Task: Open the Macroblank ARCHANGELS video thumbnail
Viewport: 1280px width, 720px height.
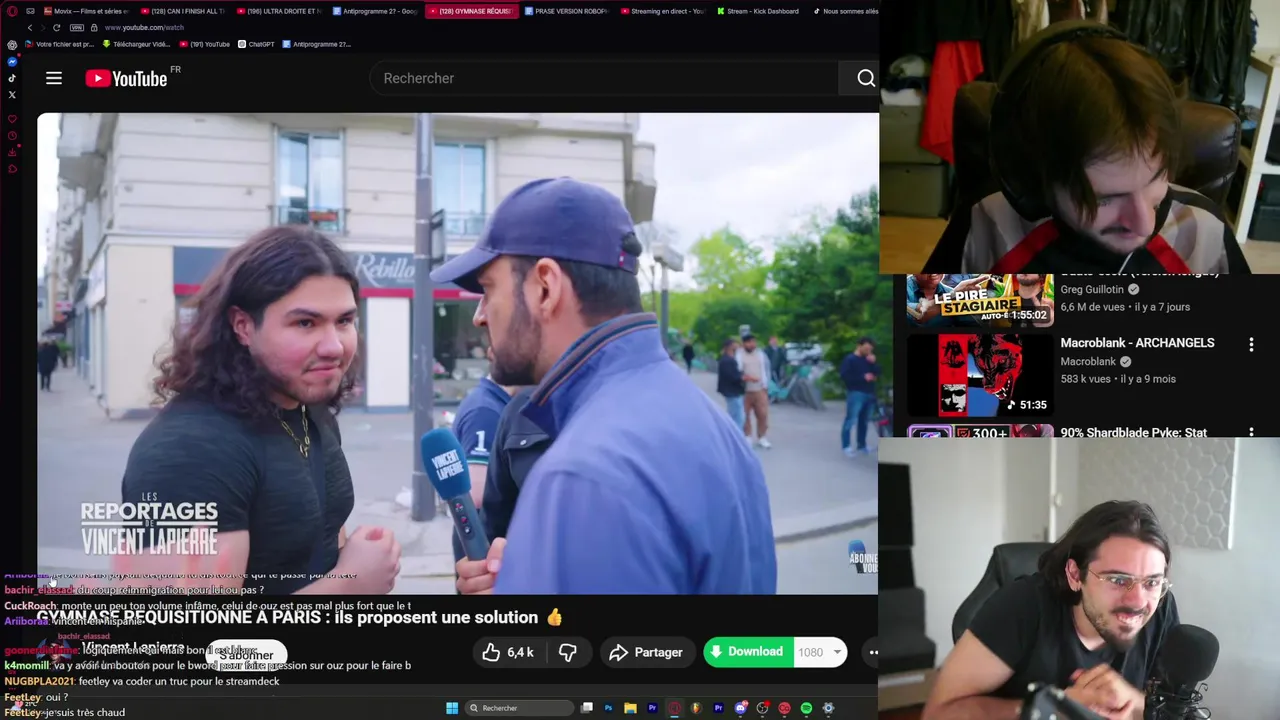Action: 980,375
